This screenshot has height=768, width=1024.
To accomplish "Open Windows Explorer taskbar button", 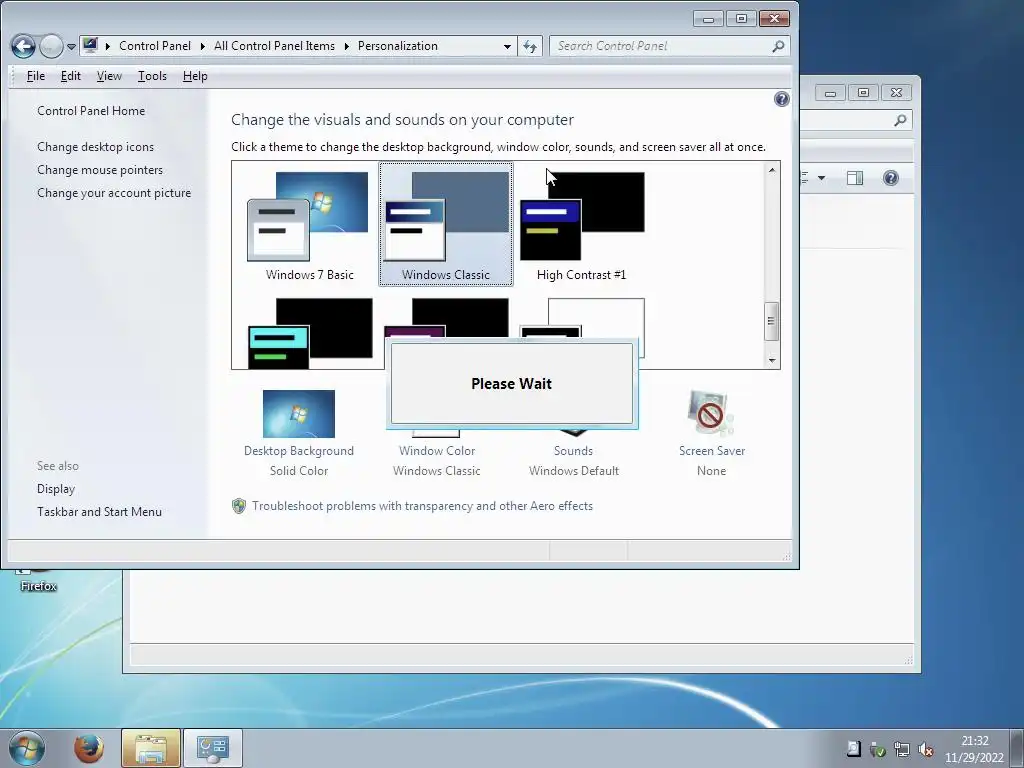I will tap(150, 748).
